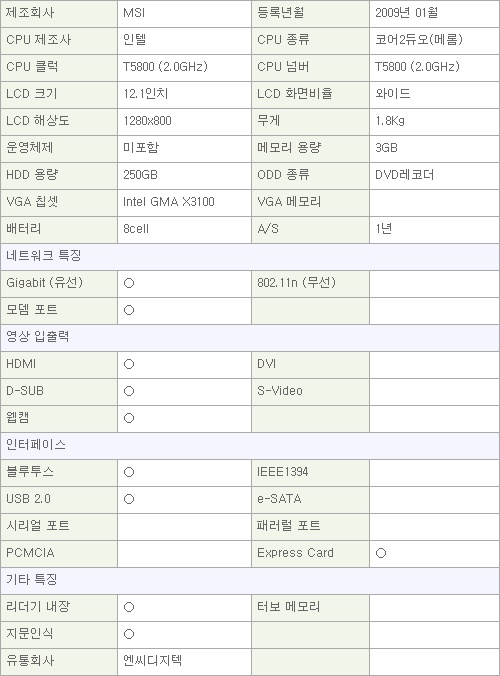Click the circle mark beside Gigabit (유선)
The width and height of the screenshot is (500, 676).
pos(129,283)
